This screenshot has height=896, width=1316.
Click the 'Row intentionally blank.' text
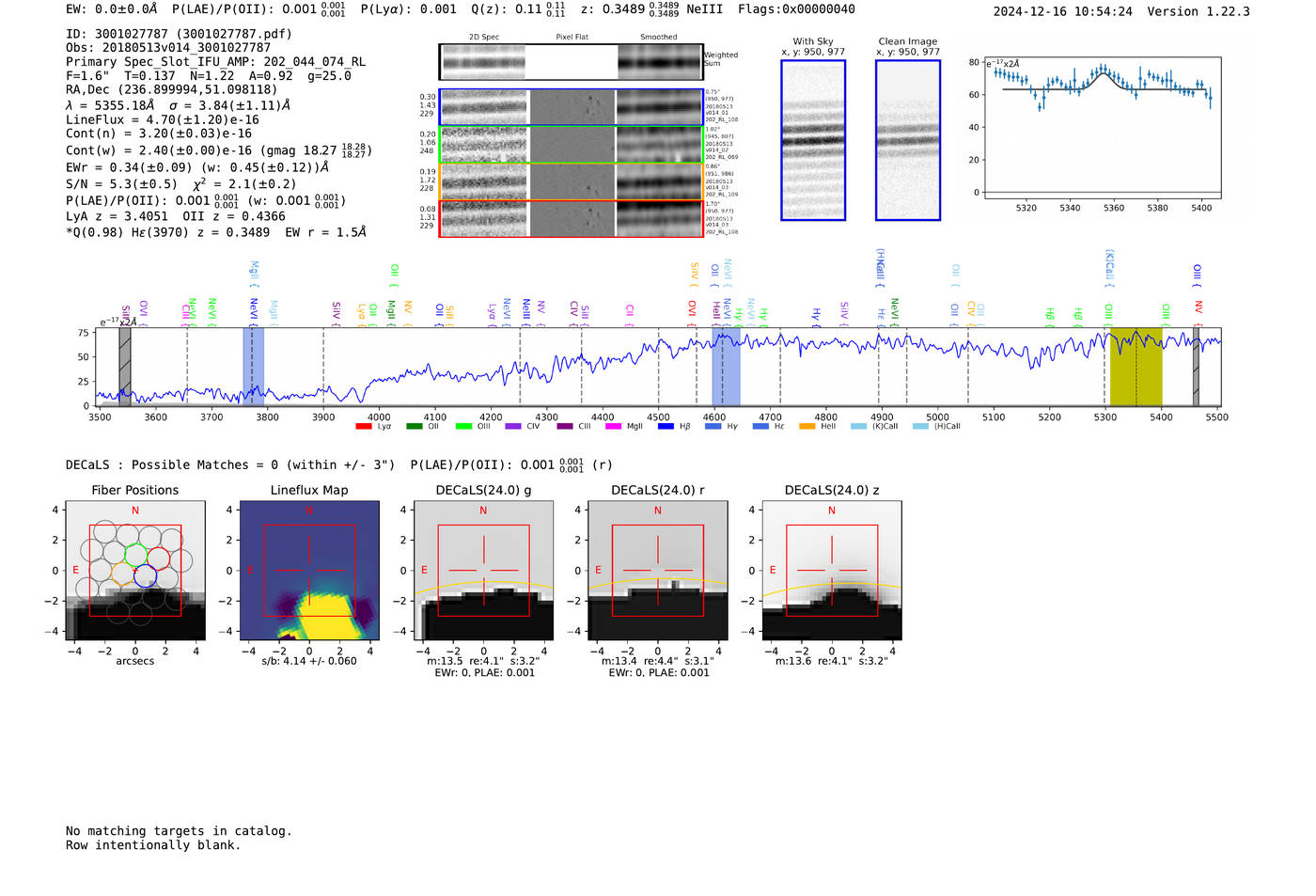pos(153,845)
